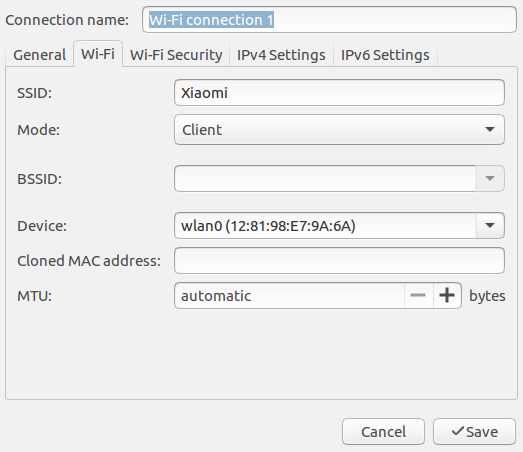Screen dimensions: 523x452
Task: Click the checkmark icon on Save
Action: coord(458,431)
